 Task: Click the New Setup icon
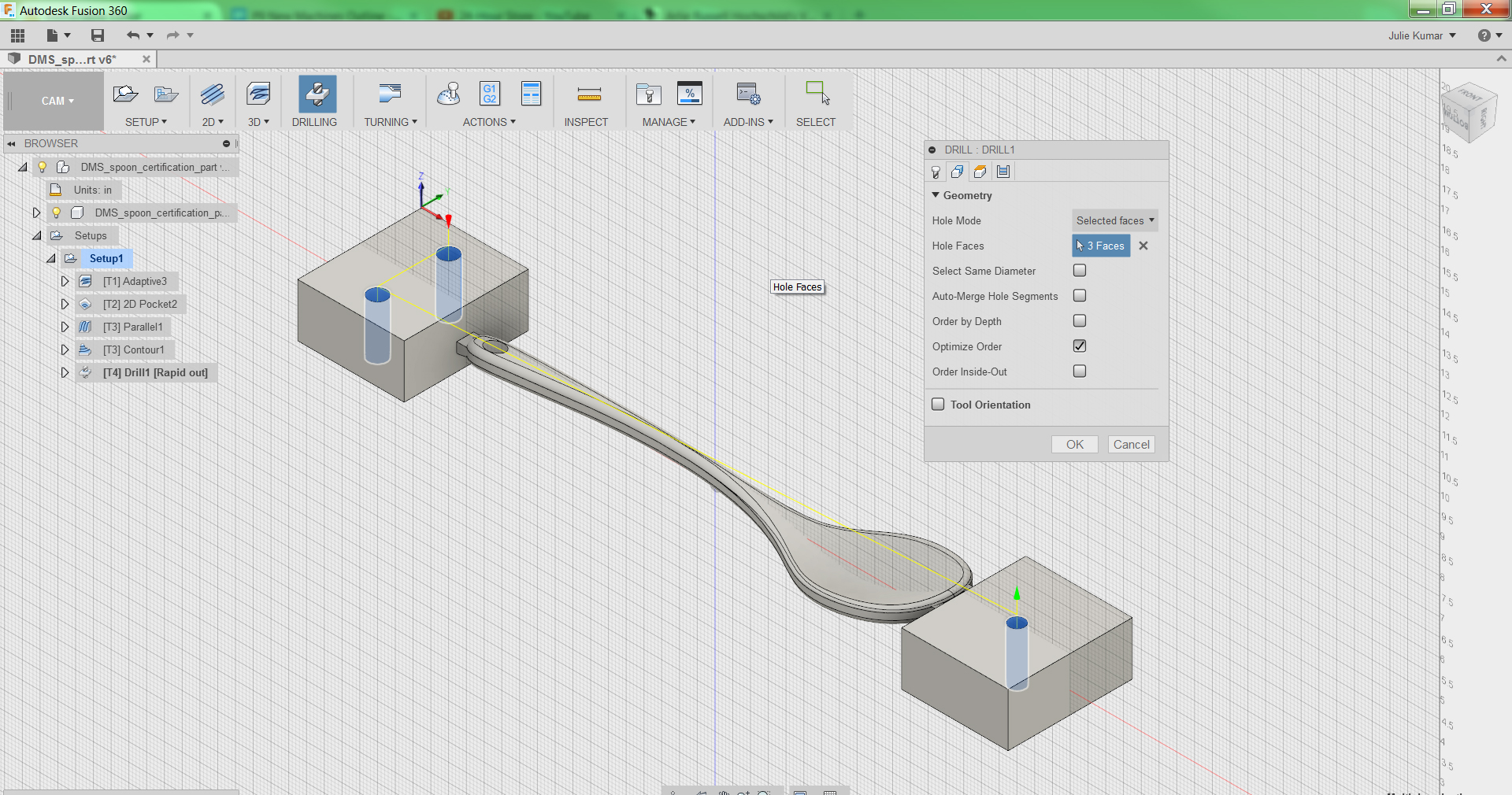[x=125, y=94]
